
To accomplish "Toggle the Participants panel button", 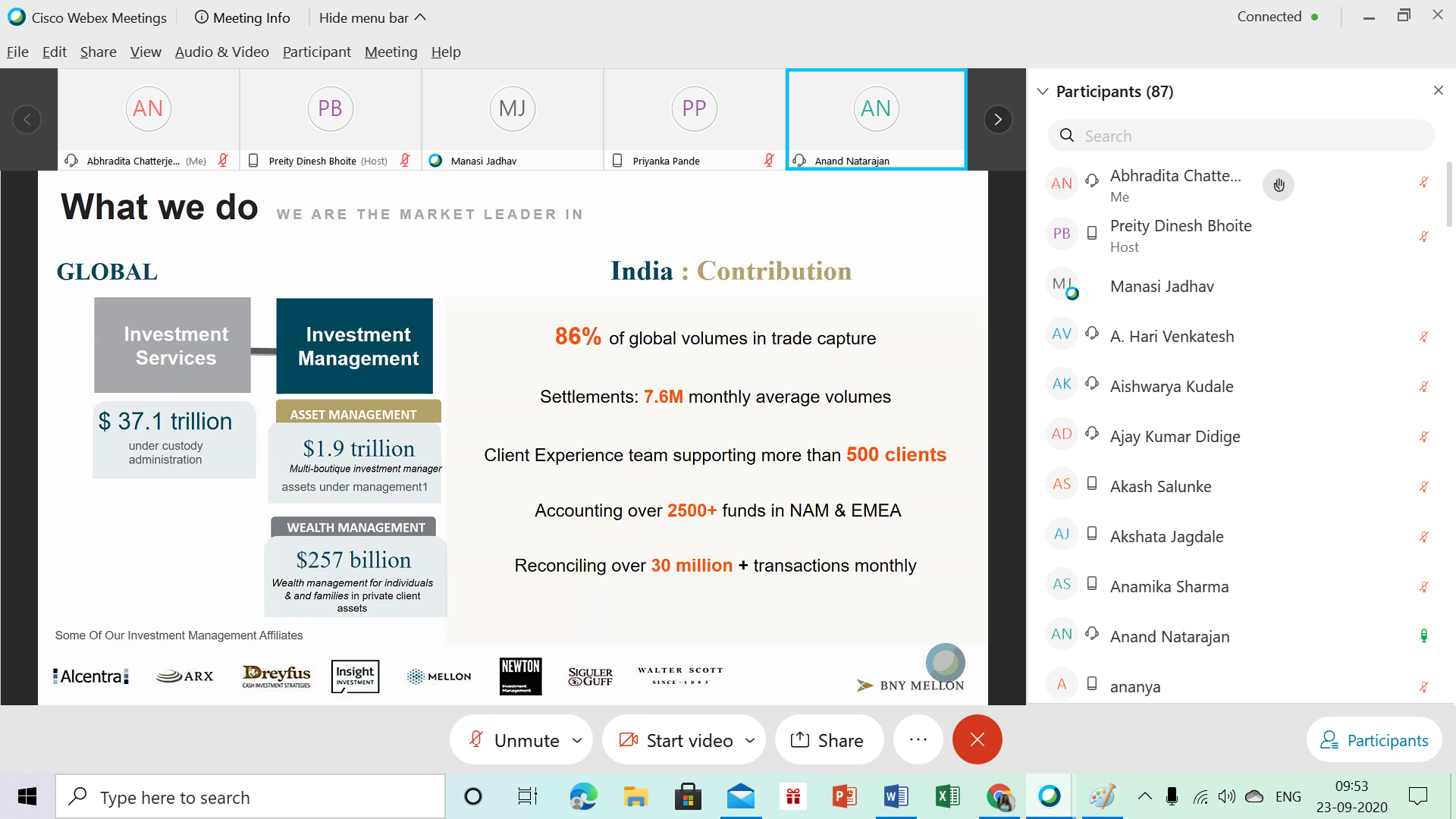I will coord(1374,740).
